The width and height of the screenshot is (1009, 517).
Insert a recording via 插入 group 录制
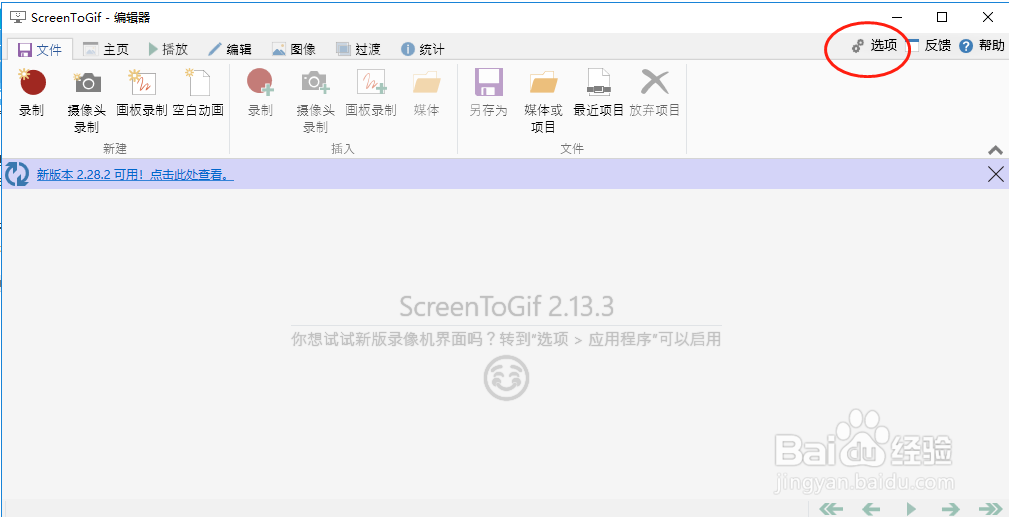[261, 93]
